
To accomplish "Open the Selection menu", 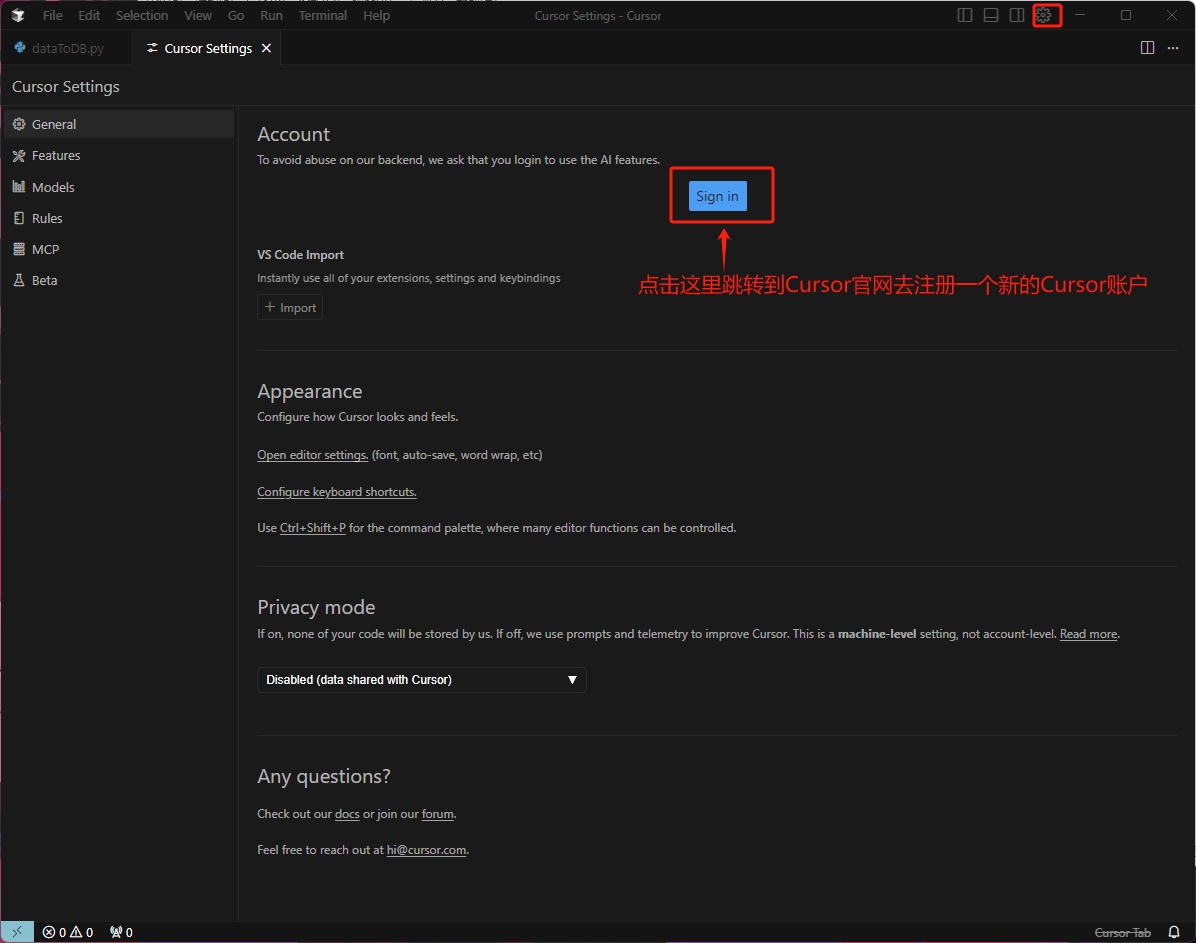I will [x=142, y=15].
